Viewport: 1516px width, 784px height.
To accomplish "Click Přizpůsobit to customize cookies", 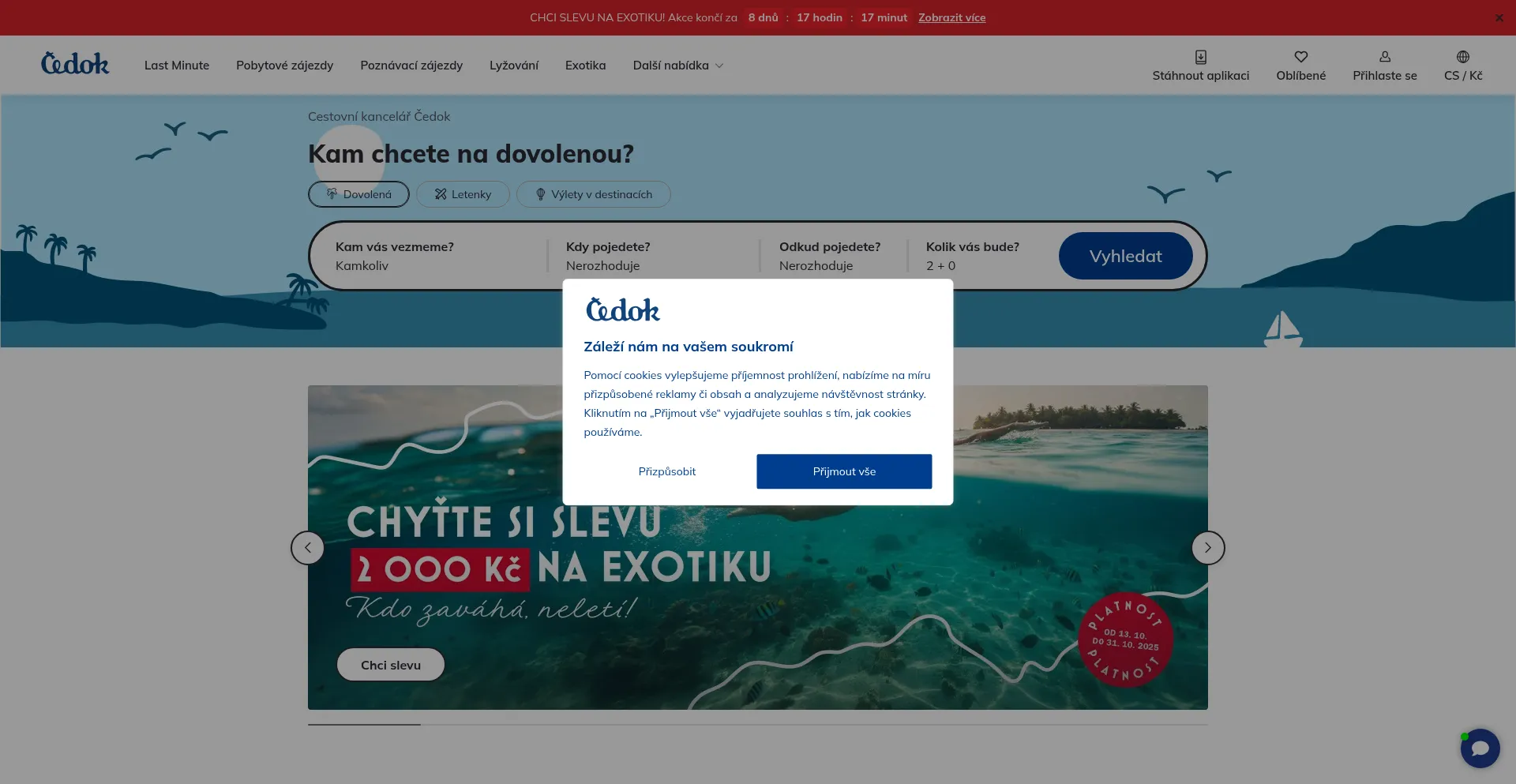I will tap(667, 471).
